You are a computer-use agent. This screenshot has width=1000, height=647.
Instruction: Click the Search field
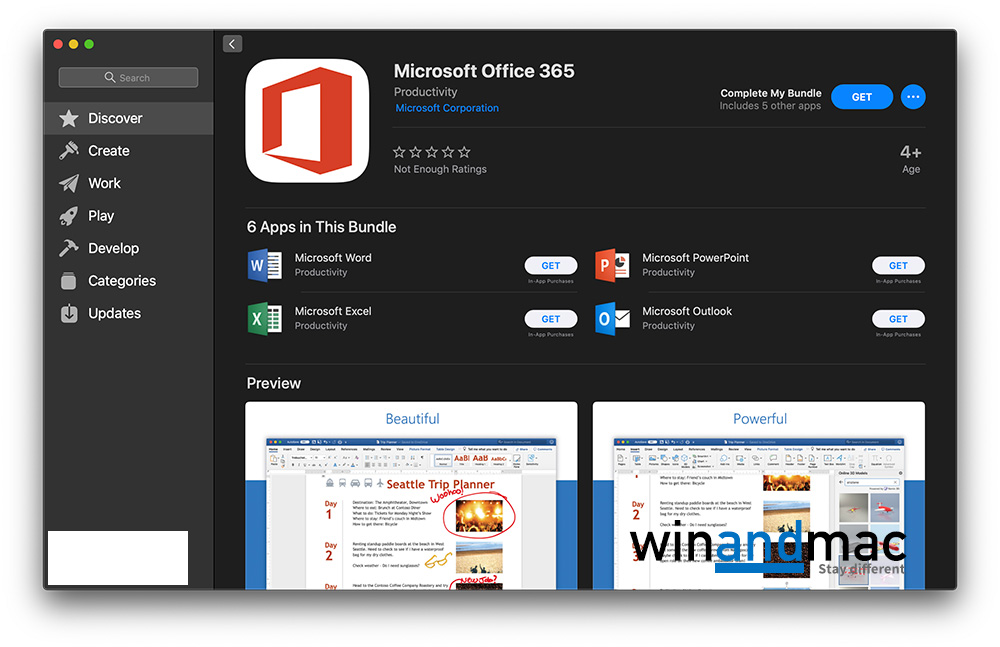(x=127, y=77)
